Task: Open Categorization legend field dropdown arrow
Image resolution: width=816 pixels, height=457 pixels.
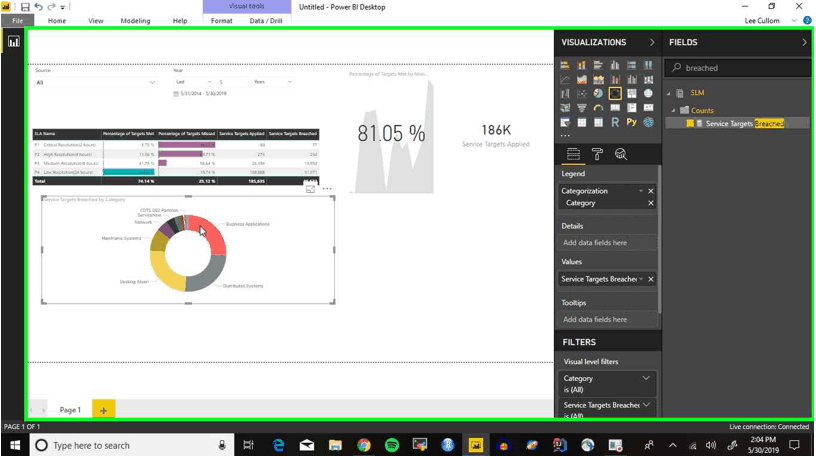Action: 641,191
